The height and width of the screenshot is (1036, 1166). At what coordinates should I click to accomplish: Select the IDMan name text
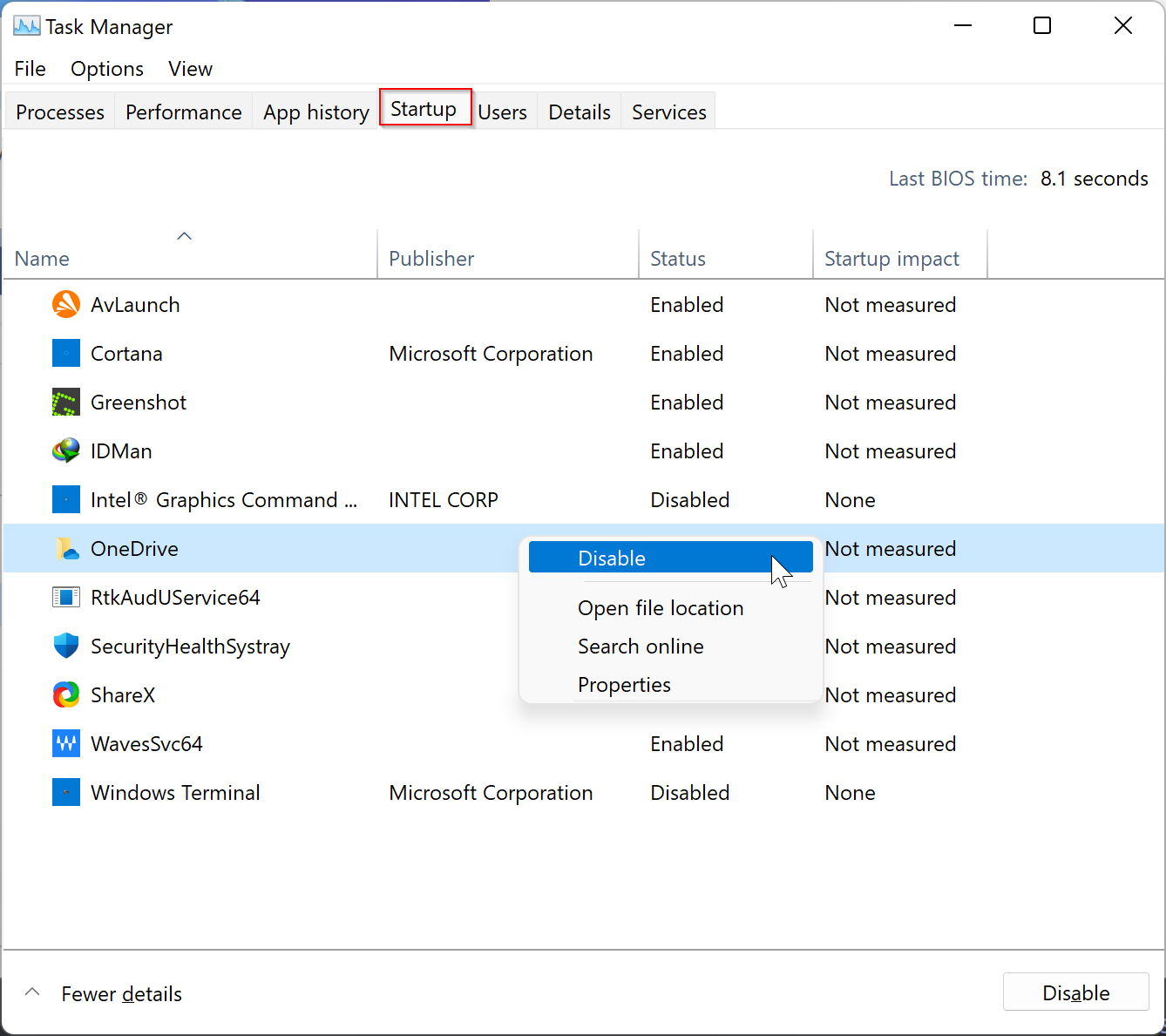tap(121, 451)
